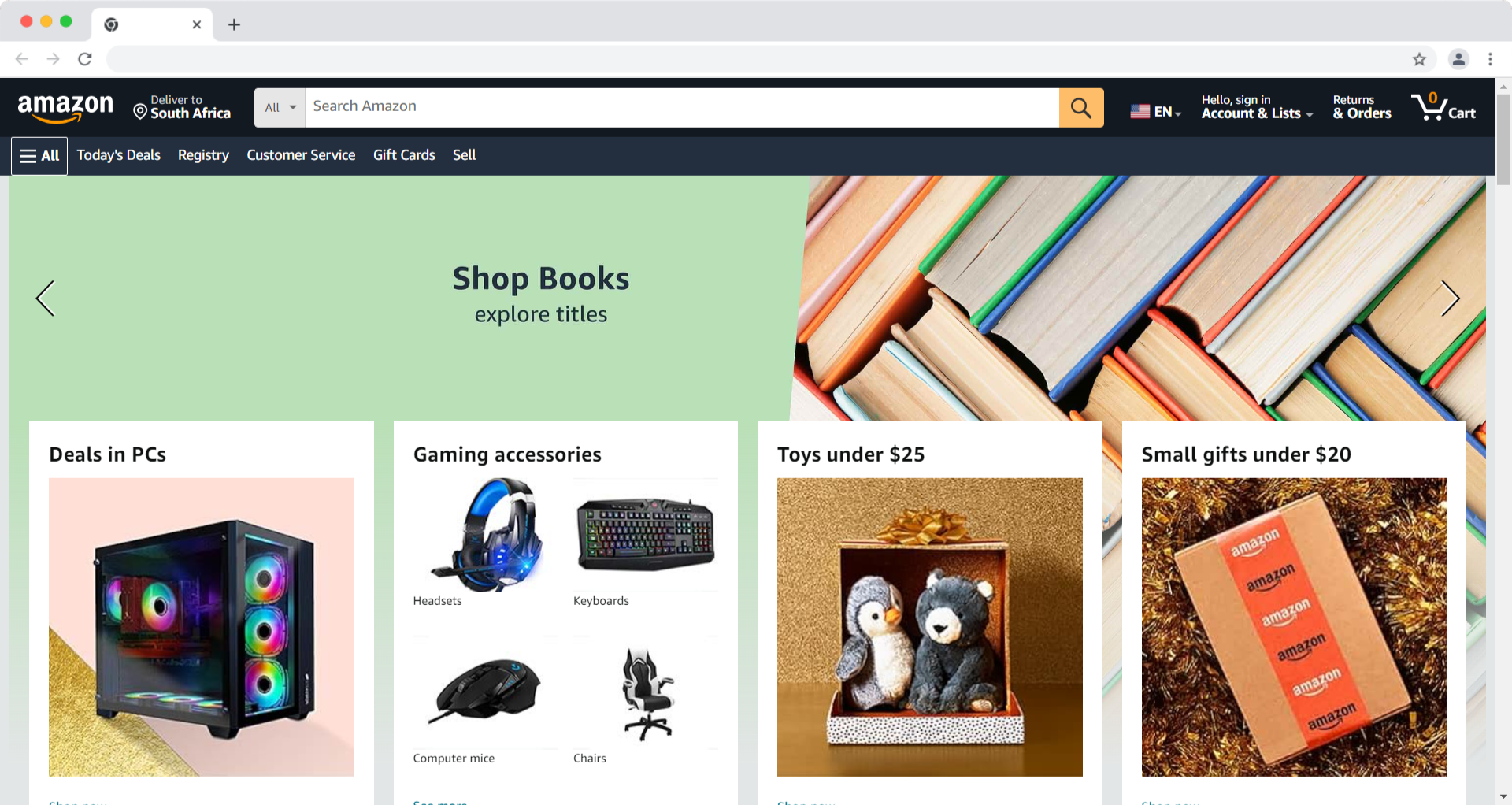Show the previous carousel banner
Viewport: 1512px width, 805px height.
(46, 299)
